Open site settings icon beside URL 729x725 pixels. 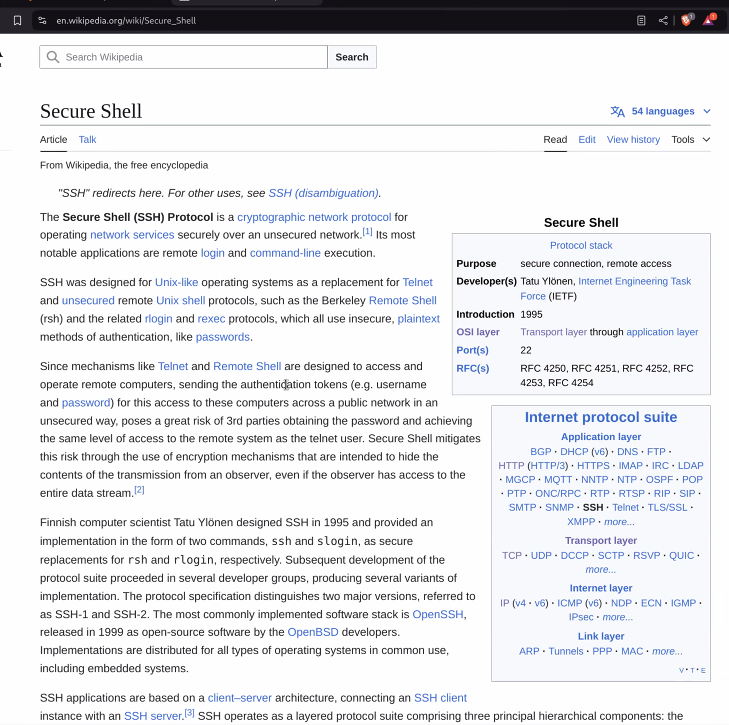(x=42, y=20)
